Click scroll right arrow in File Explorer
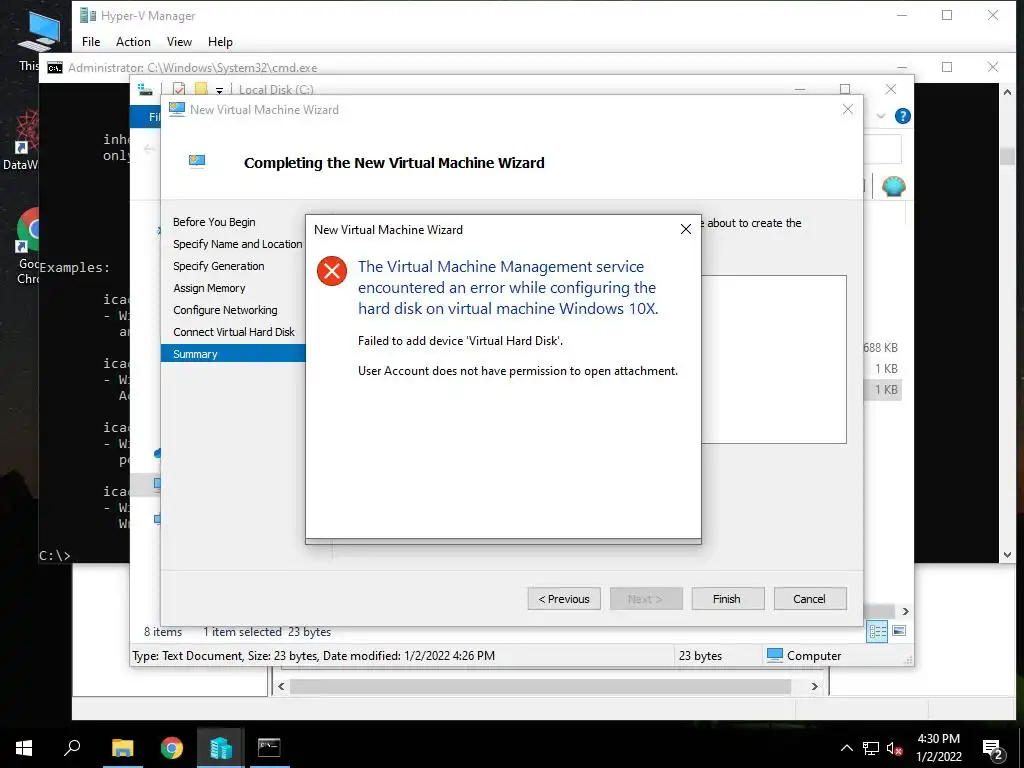 pos(906,611)
